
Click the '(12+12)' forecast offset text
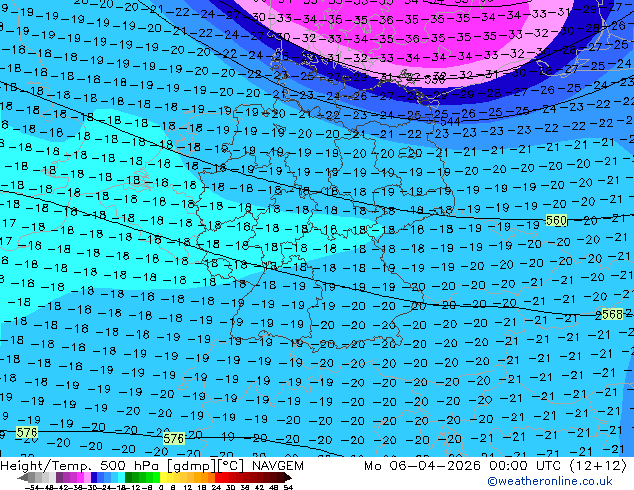click(598, 466)
